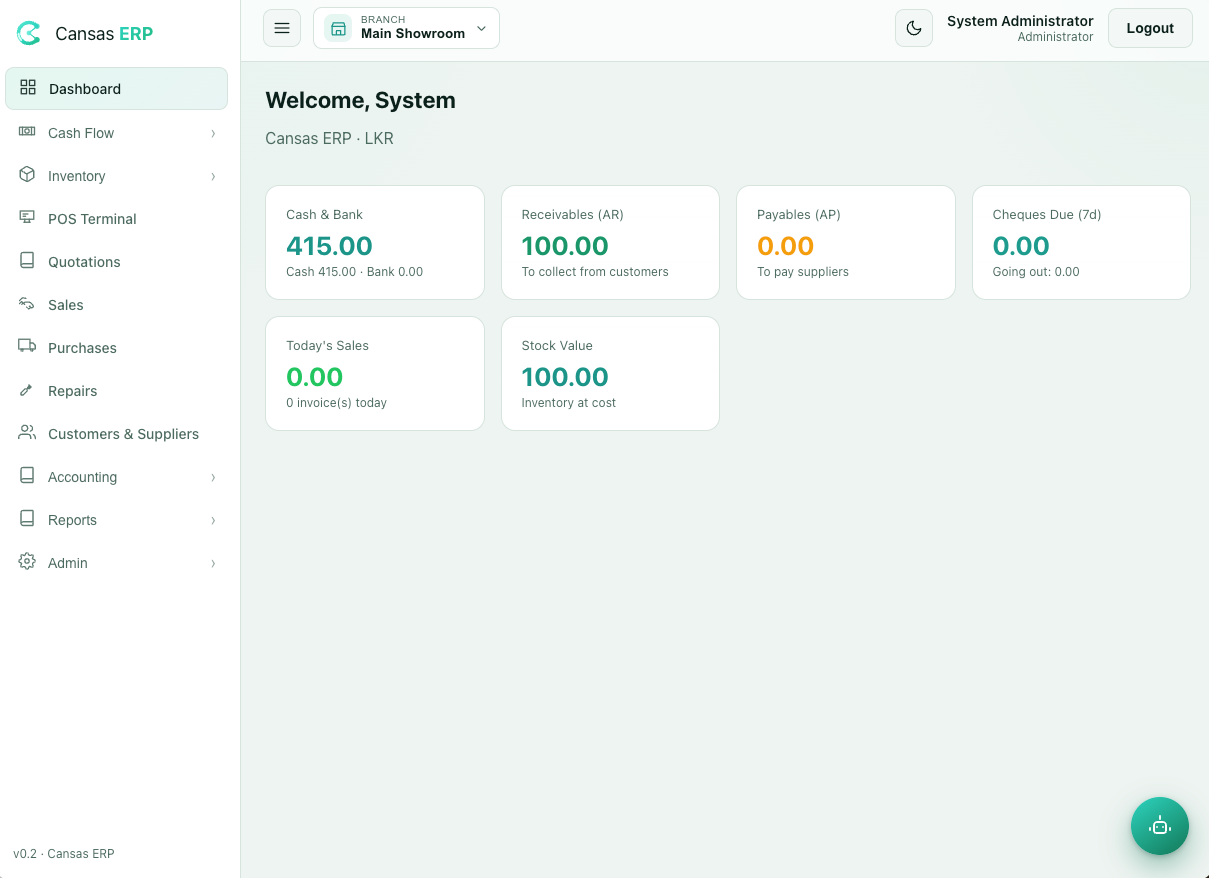Open Customers & Suppliers page
The width and height of the screenshot is (1209, 878).
pos(116,434)
